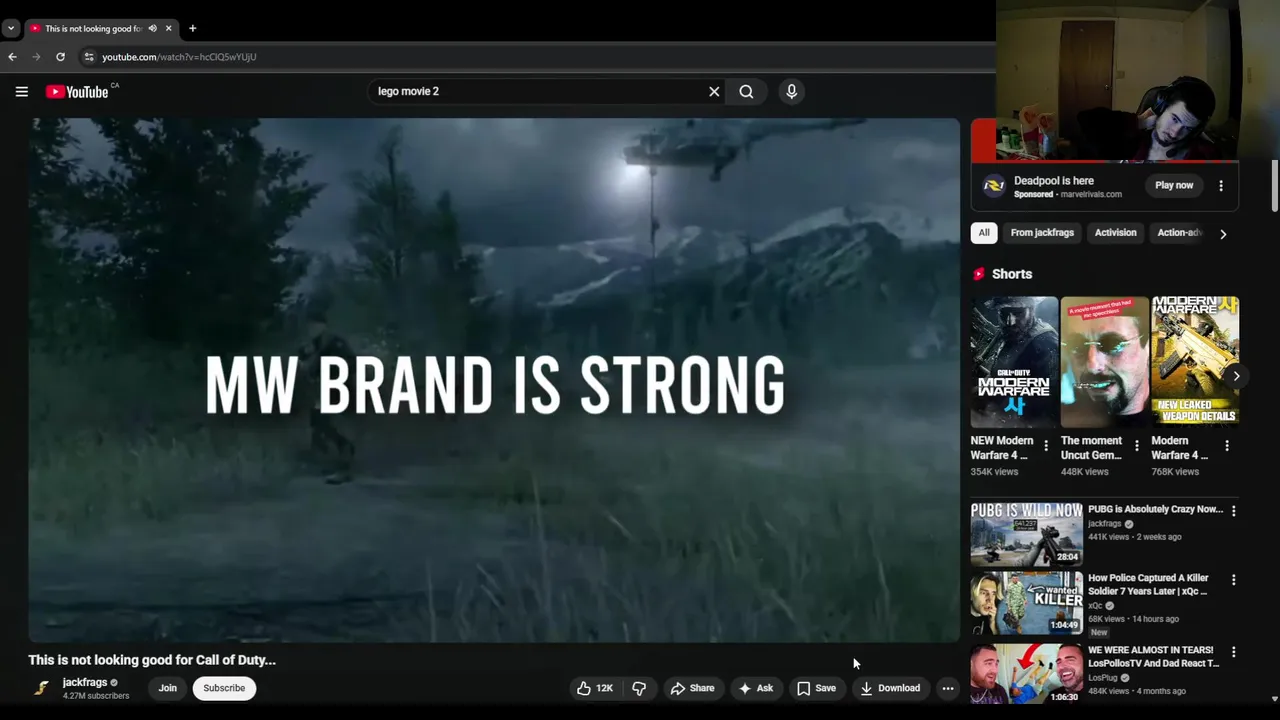Like the video with thumbs up
This screenshot has height=720, width=1280.
tap(594, 688)
